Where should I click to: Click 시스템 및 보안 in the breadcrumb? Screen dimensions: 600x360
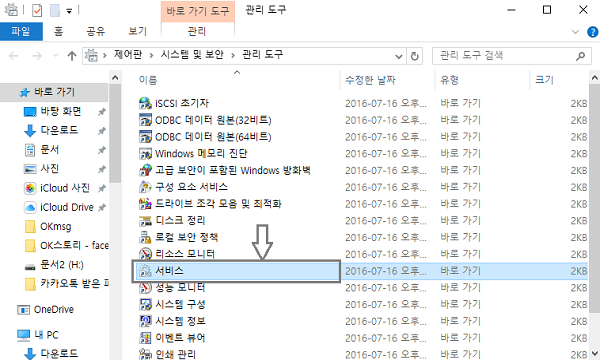coord(192,55)
